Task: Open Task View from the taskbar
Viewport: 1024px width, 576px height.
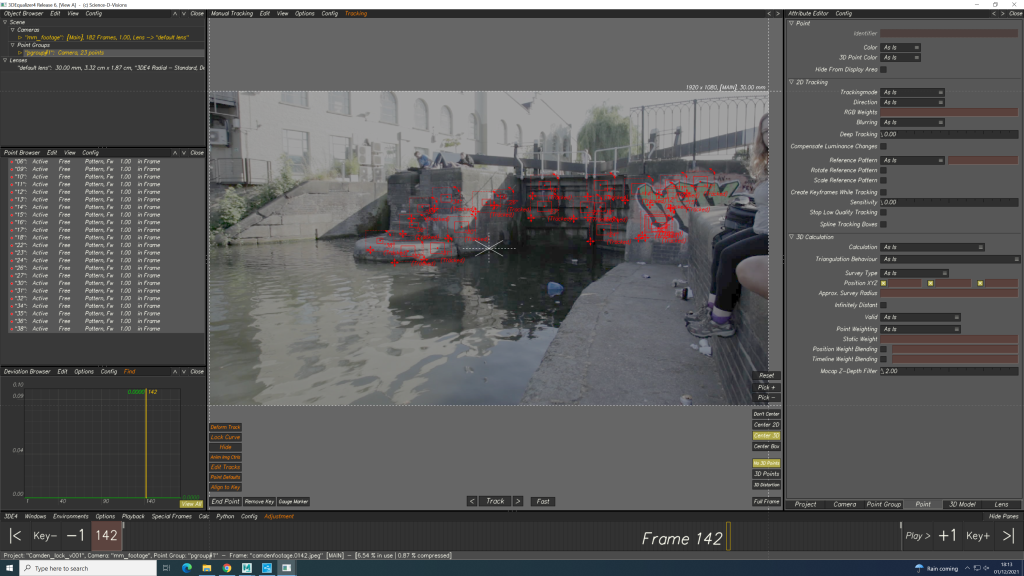Action: tap(166, 568)
